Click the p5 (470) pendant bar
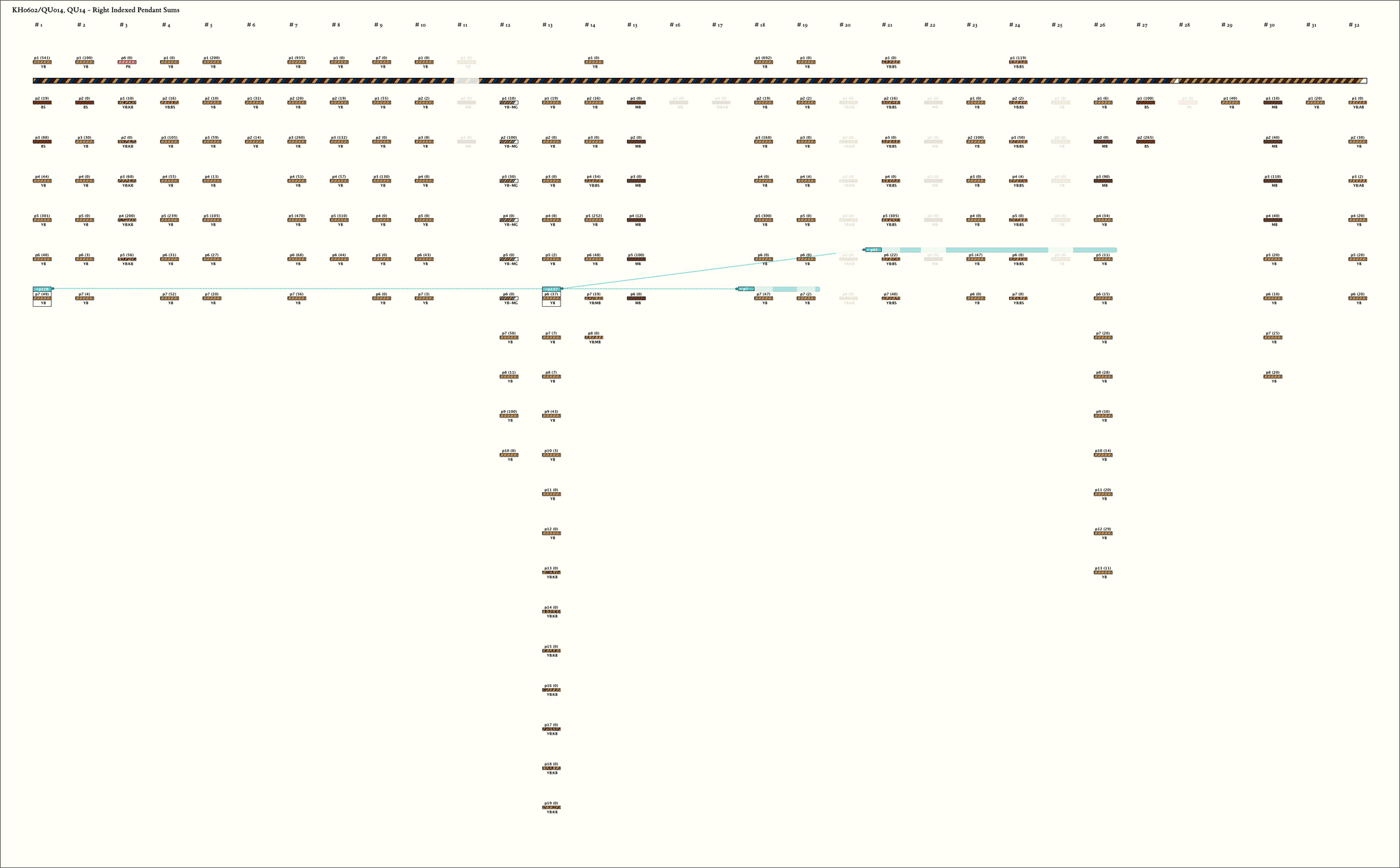Screen dimensions: 1400x868 tap(297, 220)
